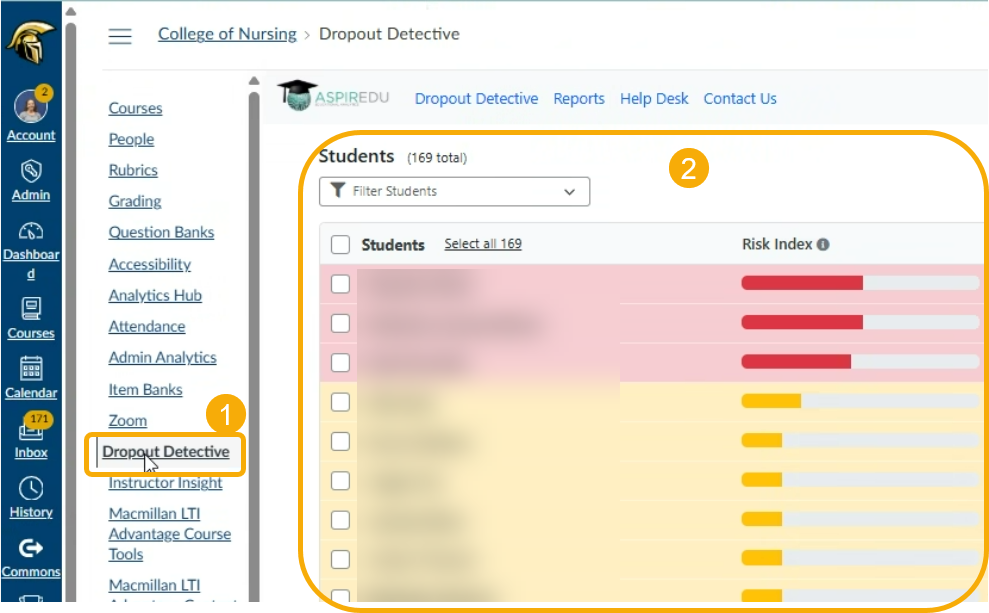Select Rubrics in the sidebar menu
Image resolution: width=989 pixels, height=613 pixels.
point(133,170)
